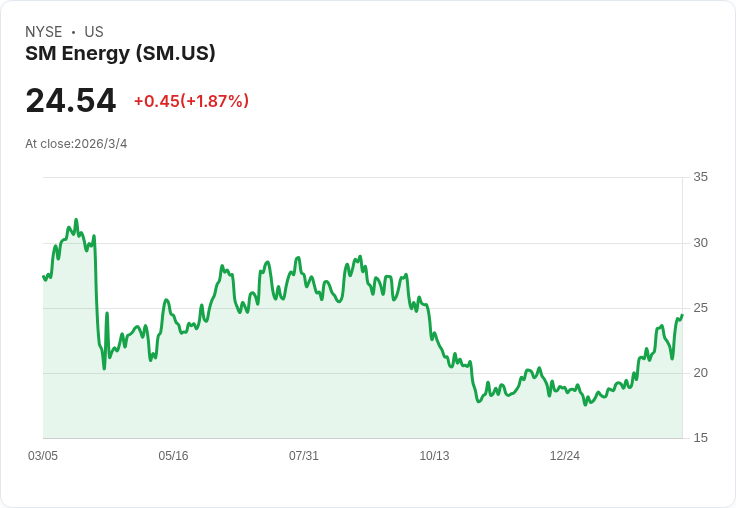Click the 35 price axis label
Viewport: 736px width, 508px height.
point(701,177)
